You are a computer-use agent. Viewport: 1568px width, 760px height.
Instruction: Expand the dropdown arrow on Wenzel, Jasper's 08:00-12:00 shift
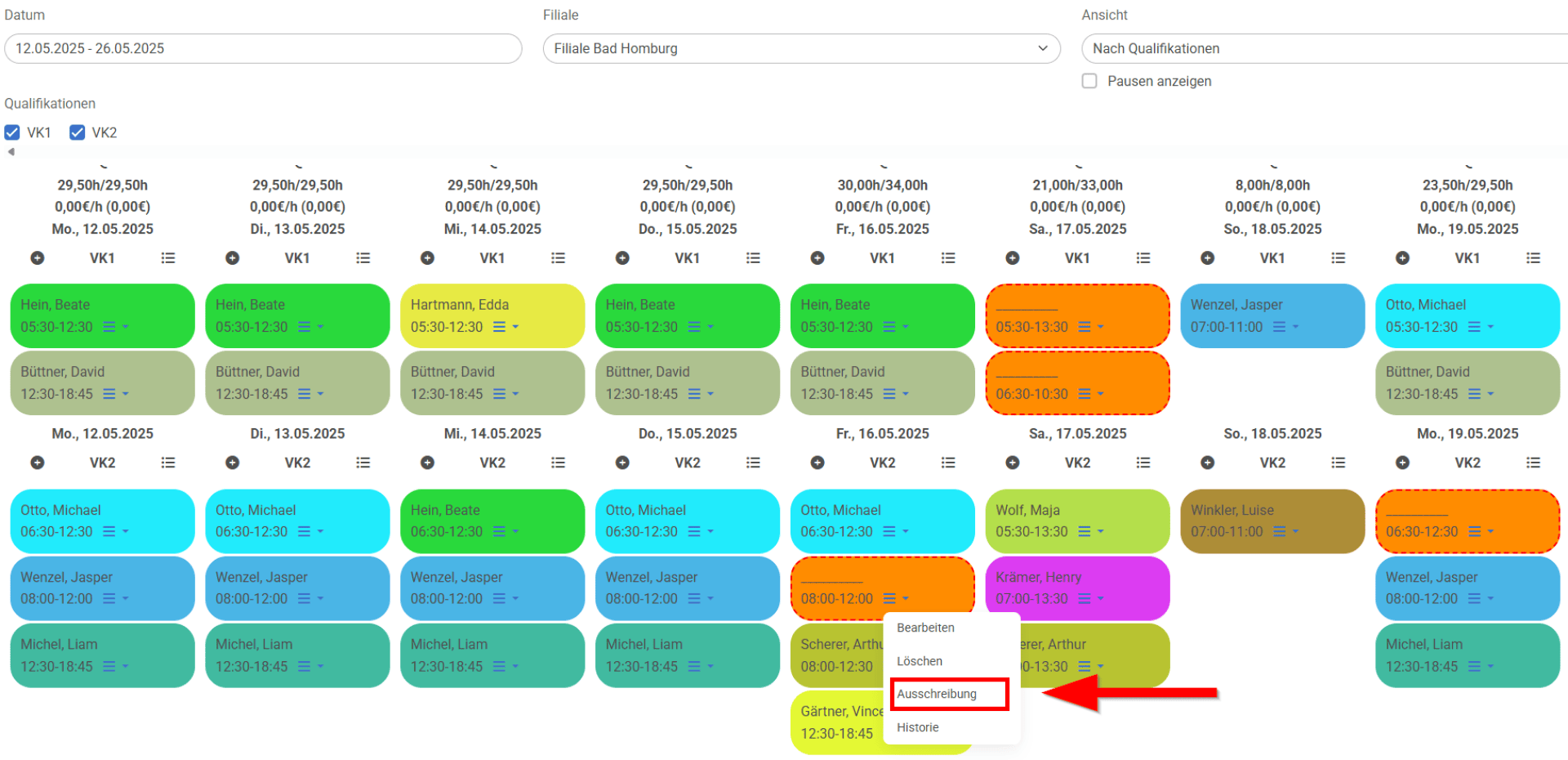tap(127, 598)
